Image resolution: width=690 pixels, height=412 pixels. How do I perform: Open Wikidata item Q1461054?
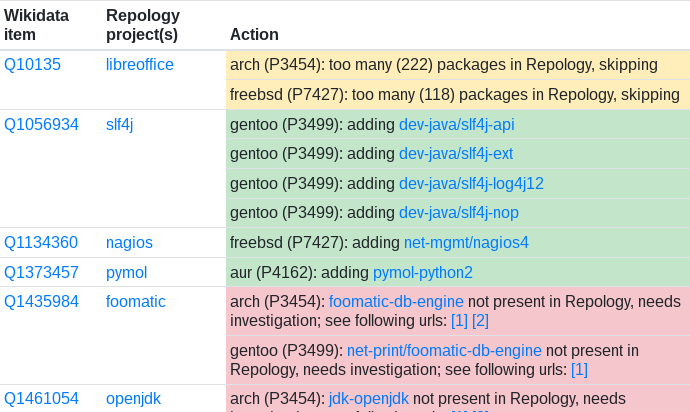click(x=41, y=398)
